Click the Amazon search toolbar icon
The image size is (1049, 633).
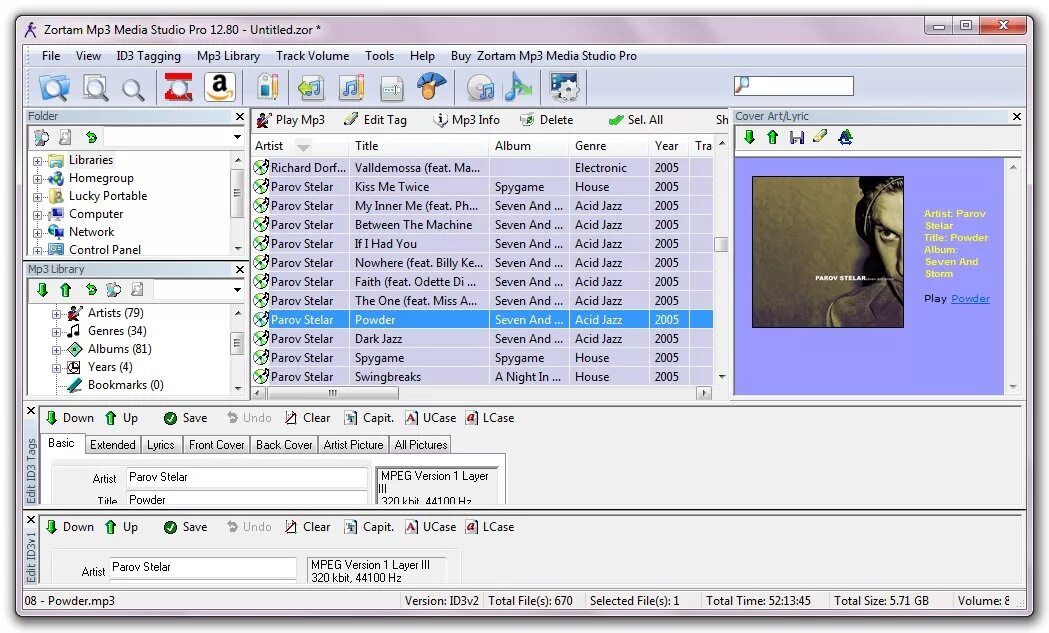219,87
